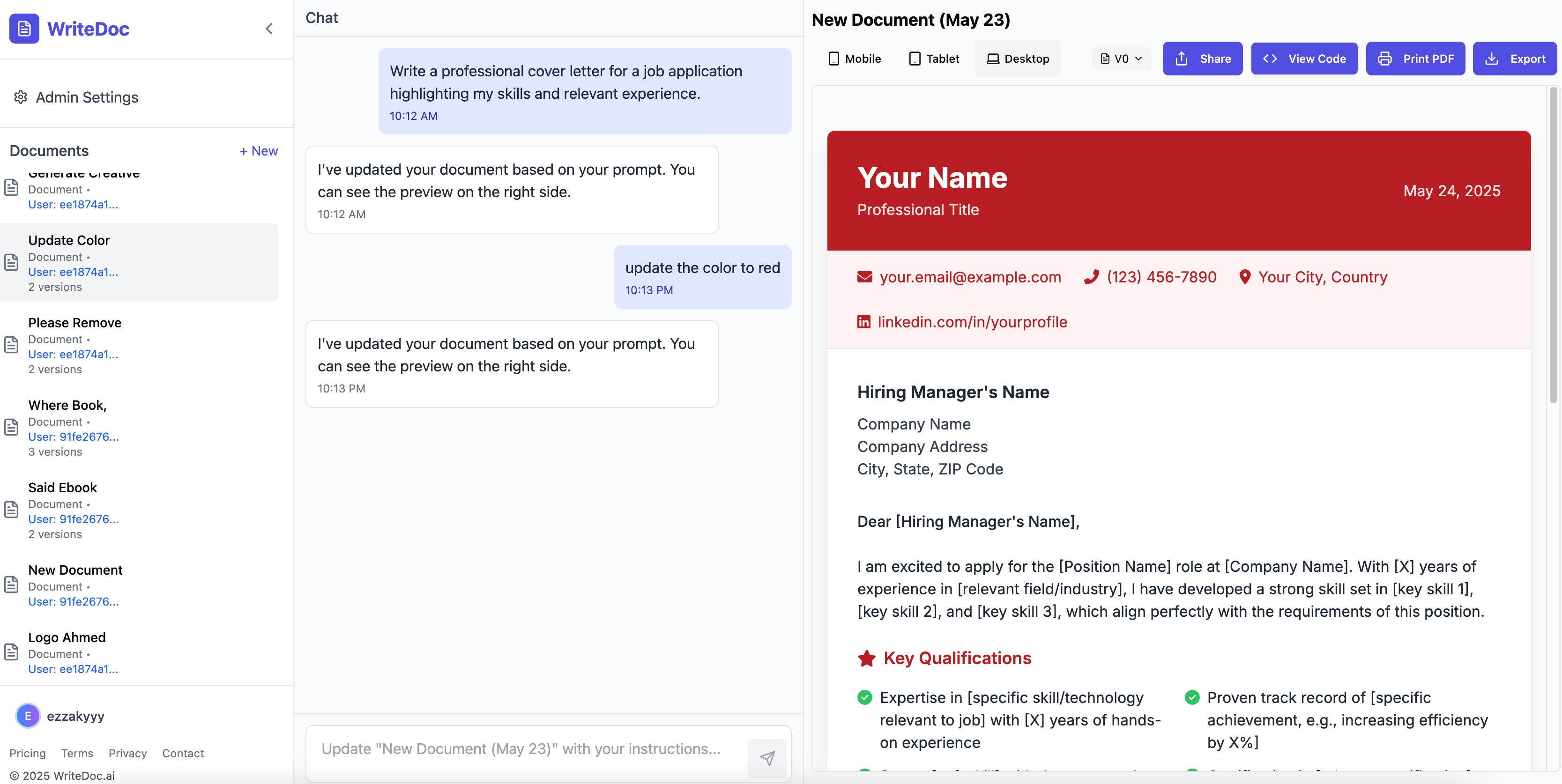Click the View Code button
This screenshot has height=784, width=1562.
point(1304,59)
